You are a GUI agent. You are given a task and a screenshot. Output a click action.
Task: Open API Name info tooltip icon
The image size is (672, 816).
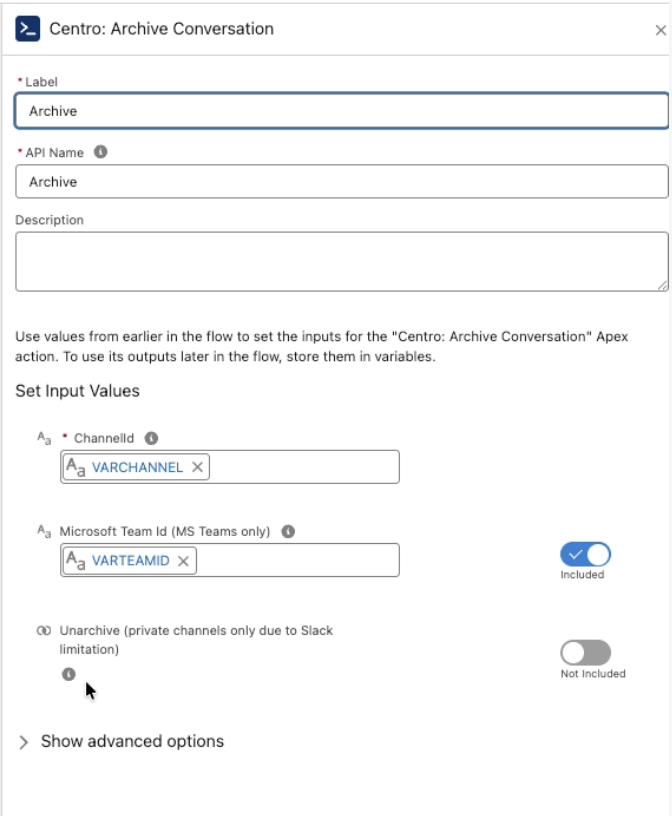click(x=100, y=152)
